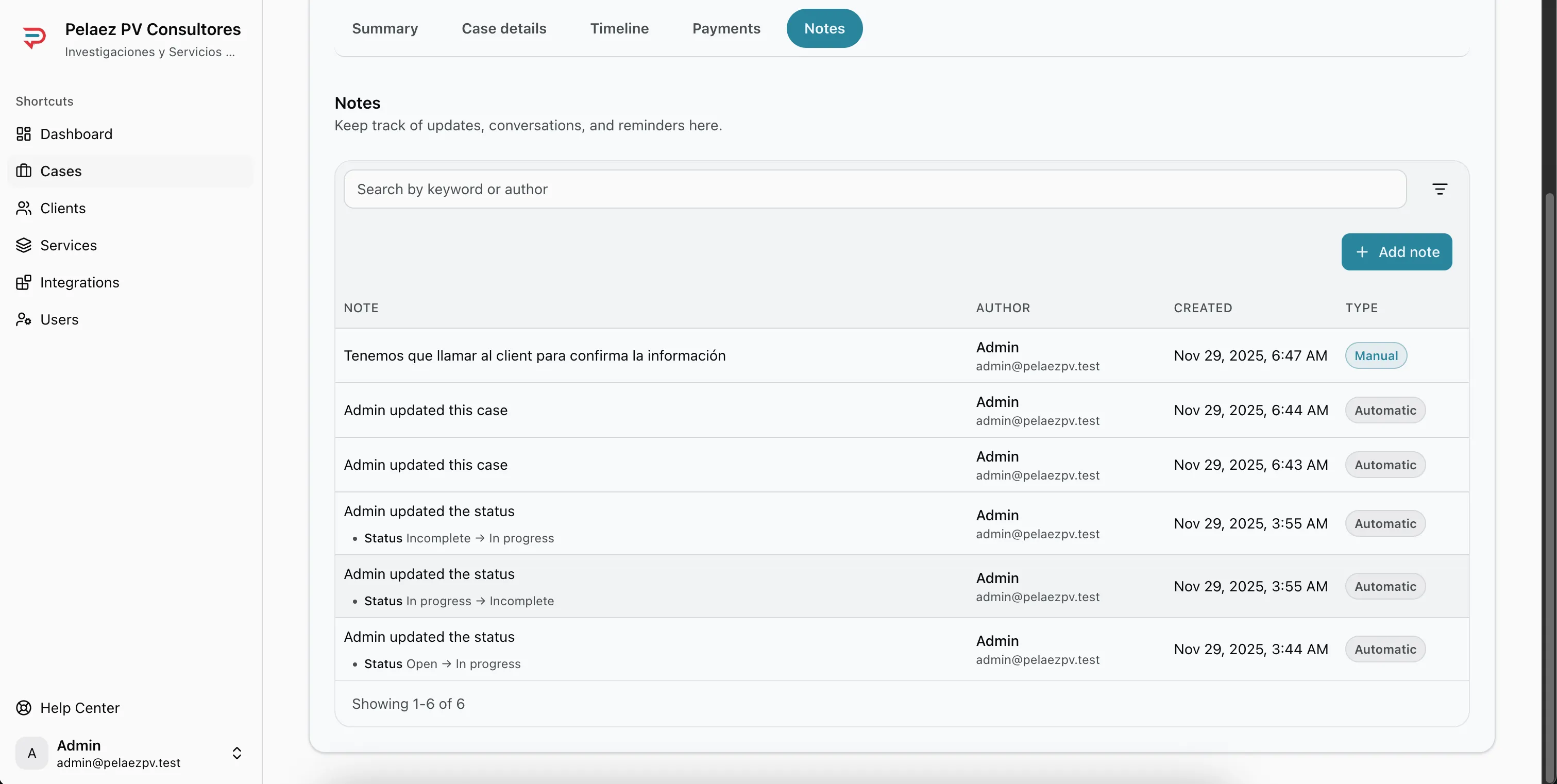Click the Services layers icon

tap(24, 245)
